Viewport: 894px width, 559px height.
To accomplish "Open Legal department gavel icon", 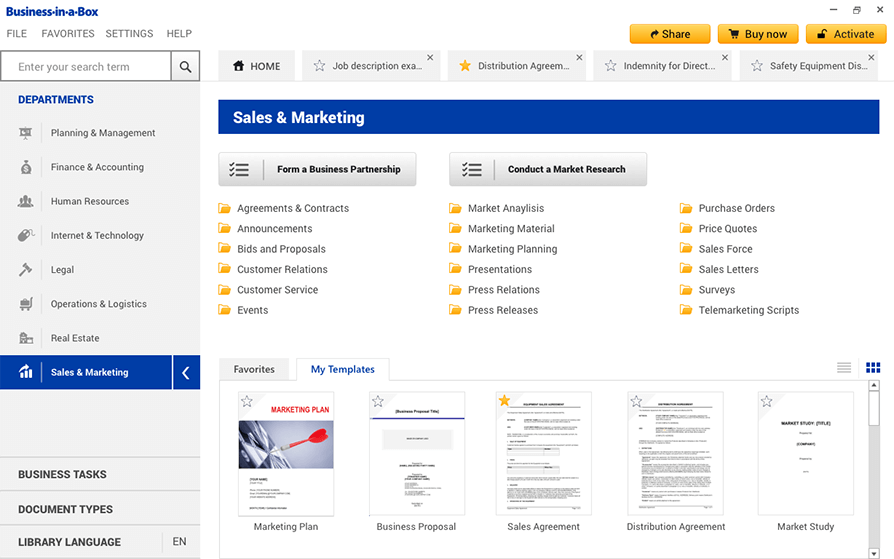I will coord(26,270).
